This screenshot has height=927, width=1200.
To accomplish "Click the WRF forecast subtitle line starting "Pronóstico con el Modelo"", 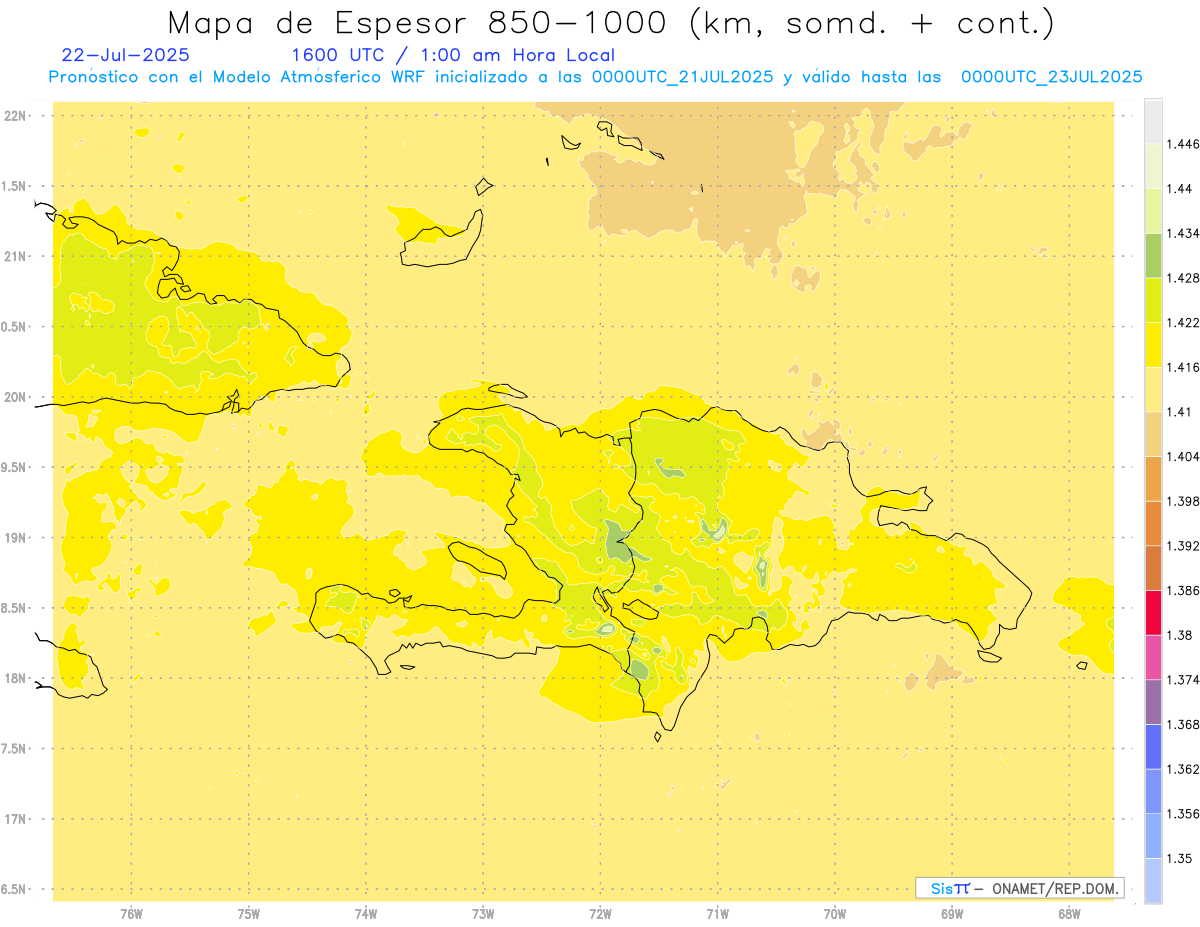I will pos(595,76).
